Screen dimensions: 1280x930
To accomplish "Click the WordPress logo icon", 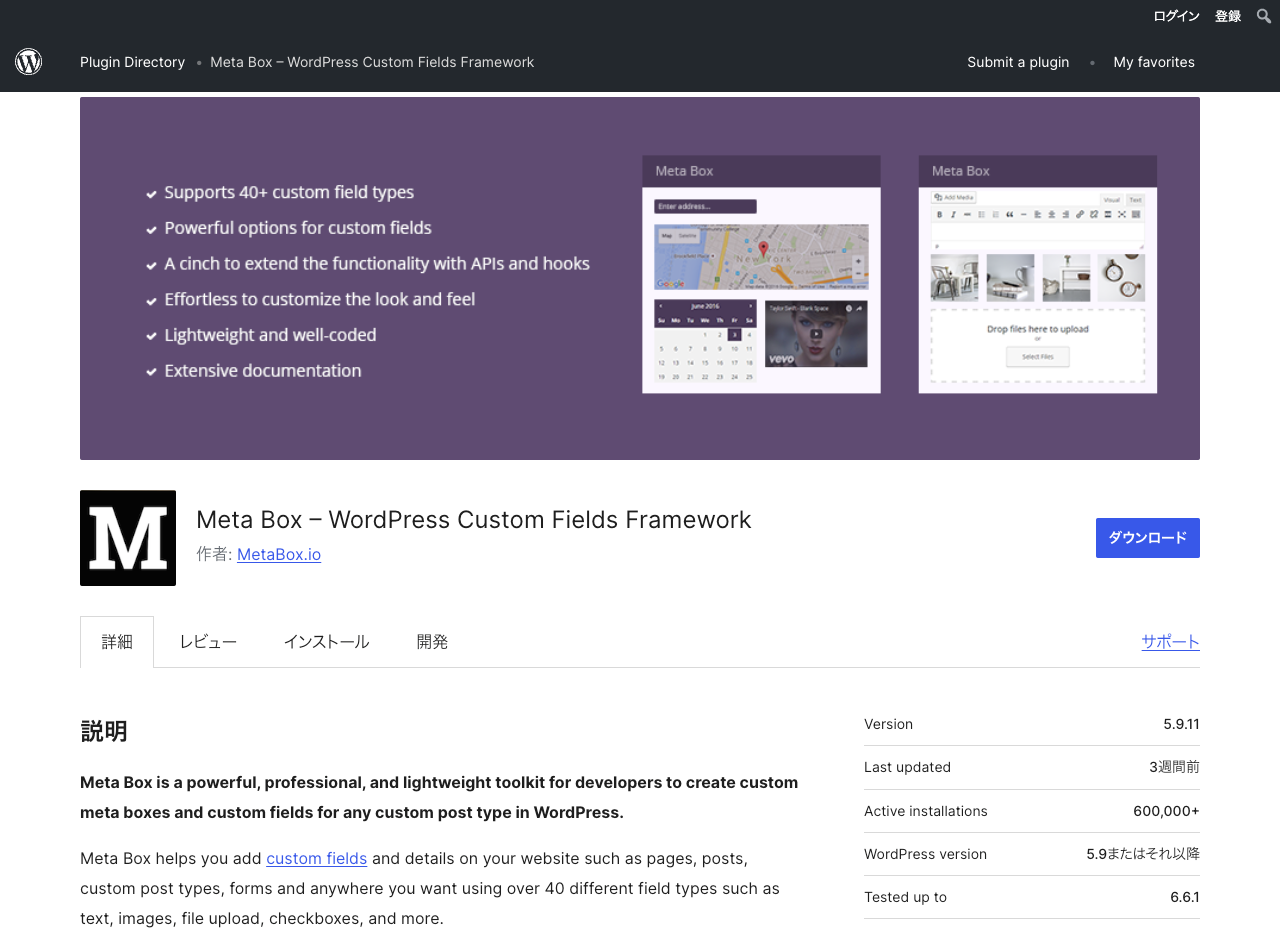I will click(x=29, y=62).
